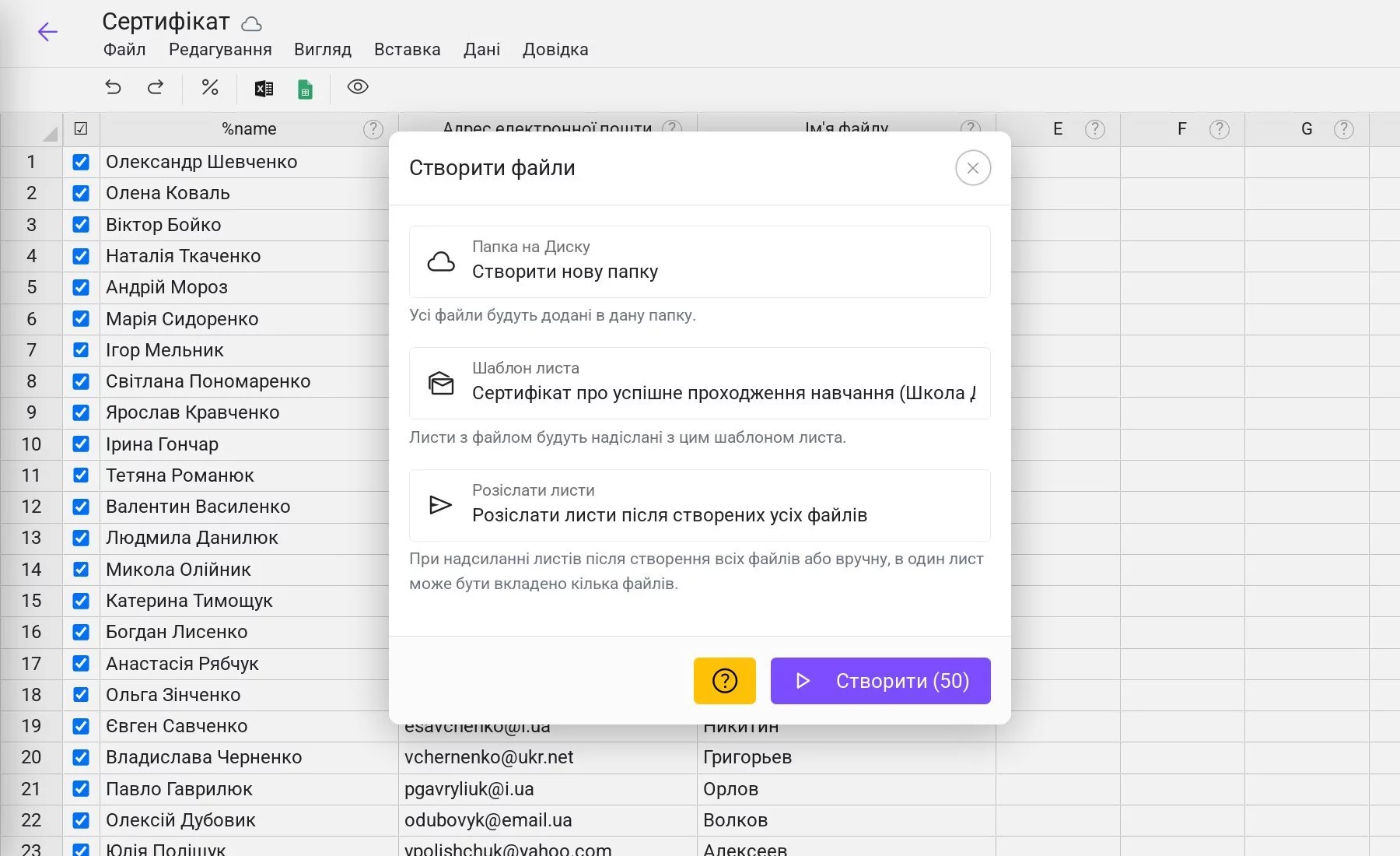
Task: Click the yellow help button in dialog
Action: coord(725,681)
